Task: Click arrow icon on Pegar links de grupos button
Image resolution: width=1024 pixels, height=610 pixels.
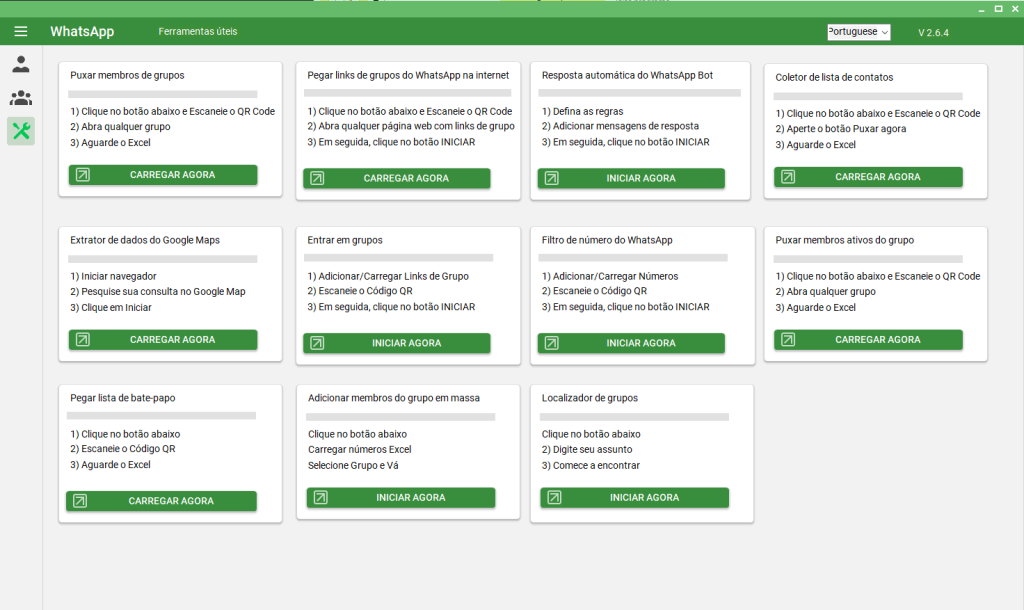Action: [x=317, y=178]
